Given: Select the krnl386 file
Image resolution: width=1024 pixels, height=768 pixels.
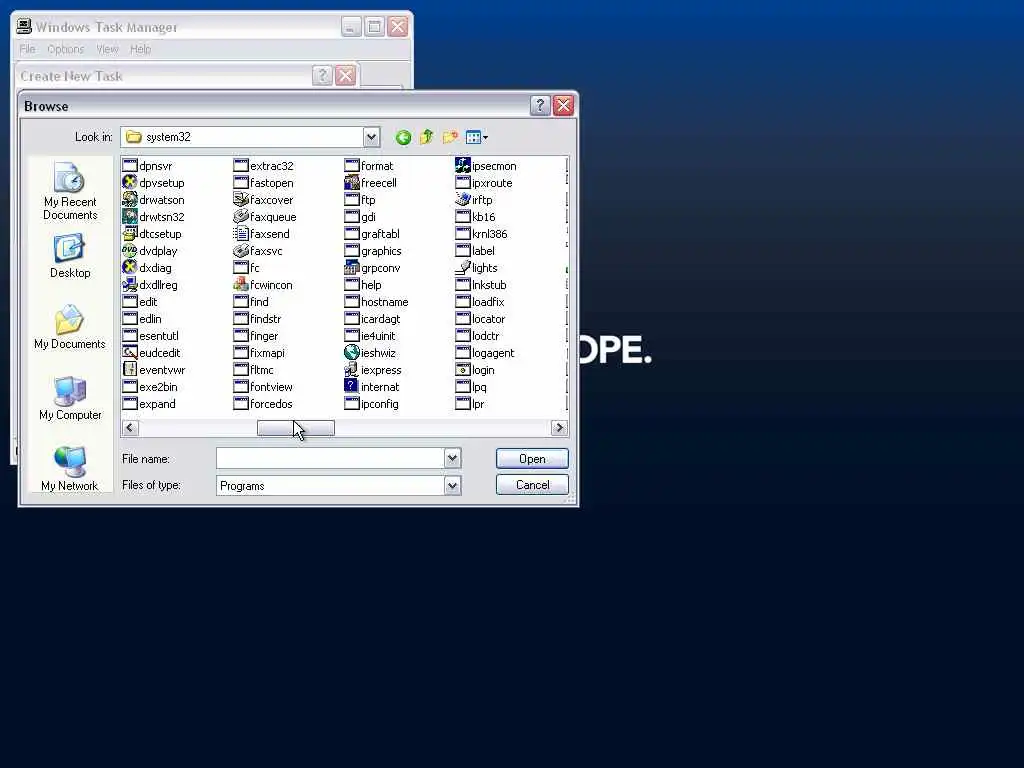Looking at the screenshot, I should (x=481, y=234).
